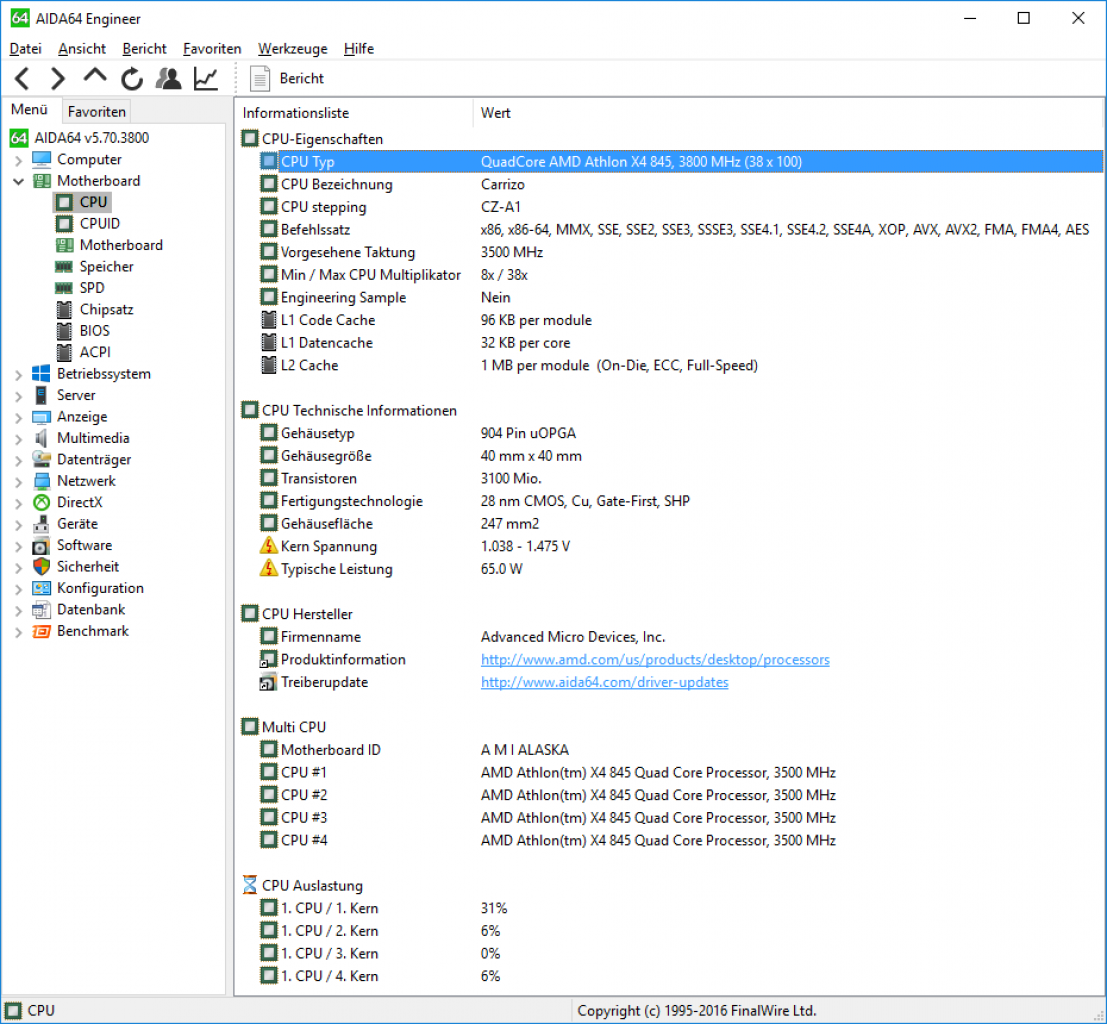Expand the Betriebssystem node

pos(18,374)
